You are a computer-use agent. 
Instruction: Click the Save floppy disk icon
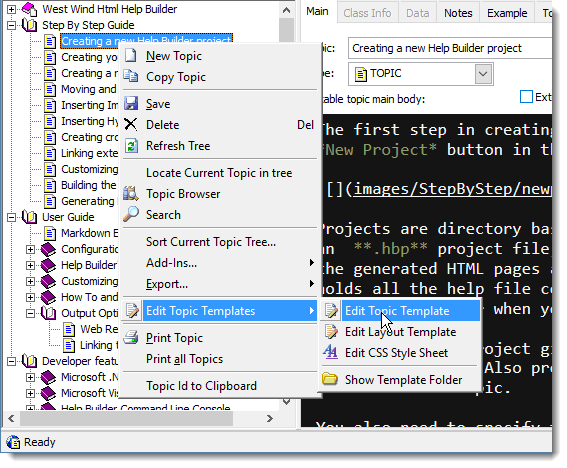[131, 104]
